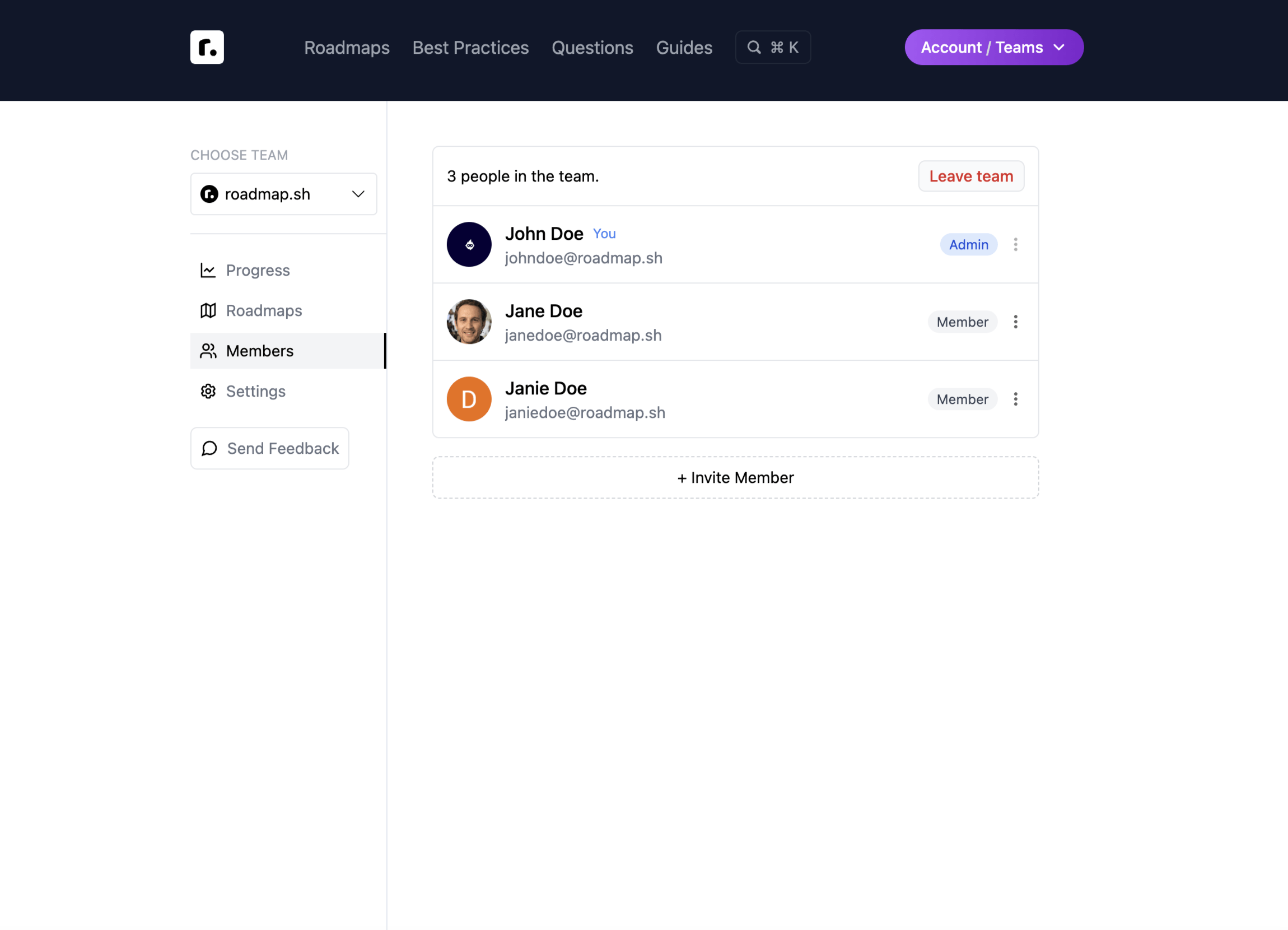Click the janiedoe@roadmap.sh email
Image resolution: width=1288 pixels, height=930 pixels.
click(585, 413)
